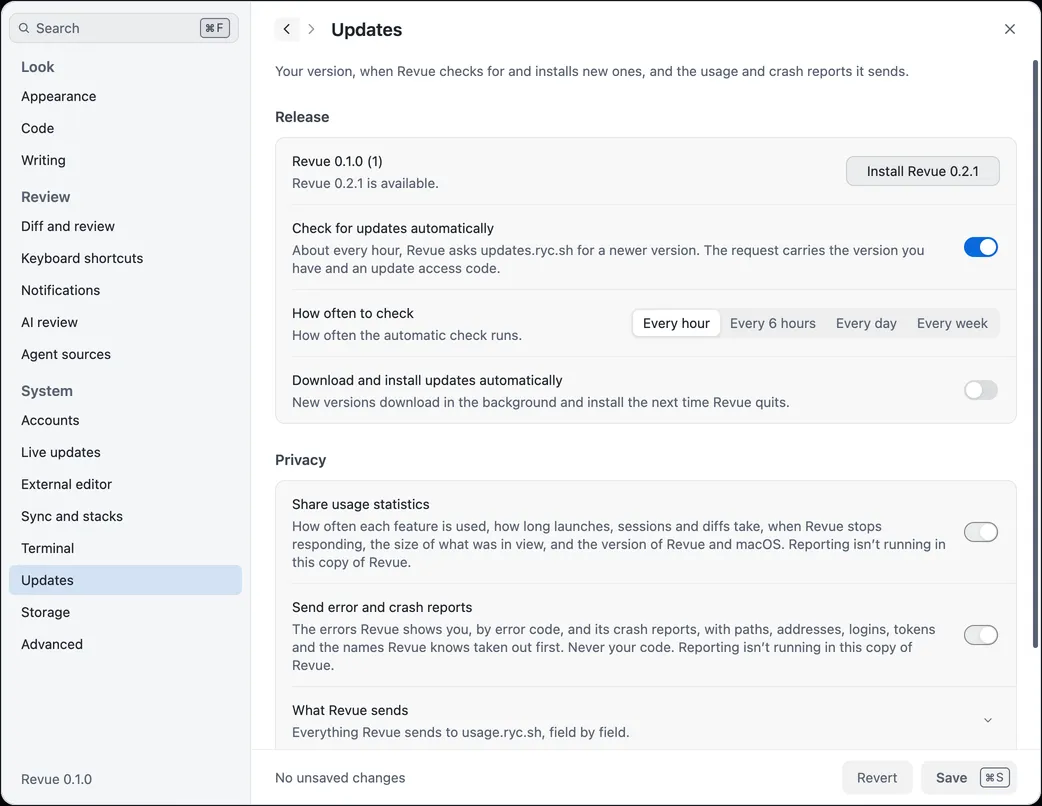The height and width of the screenshot is (806, 1042).
Task: Click the search magnifier icon
Action: pos(24,28)
